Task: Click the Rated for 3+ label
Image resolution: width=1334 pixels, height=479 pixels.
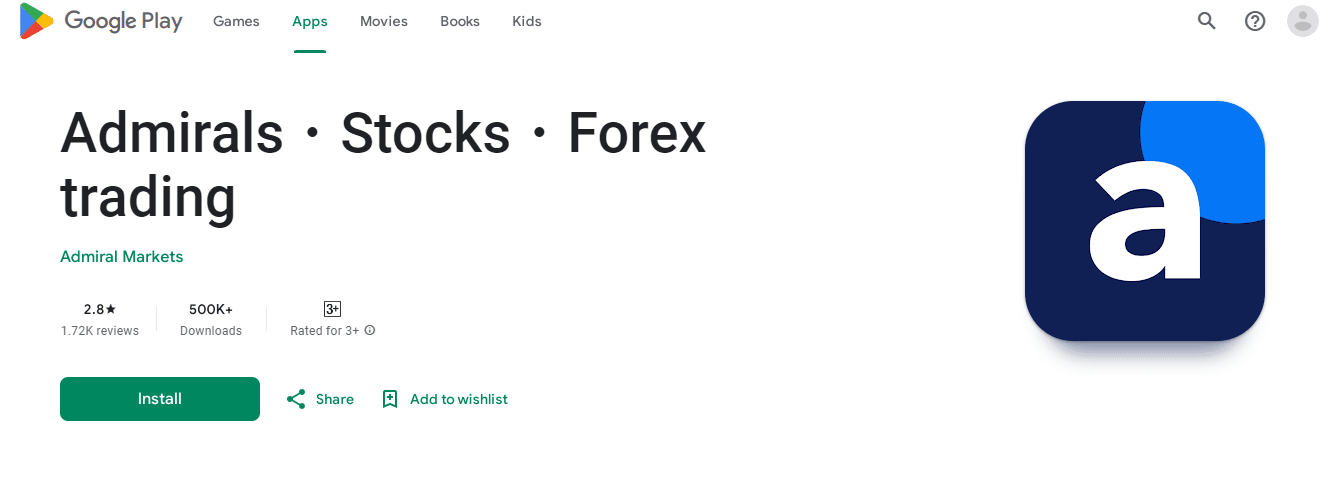Action: point(325,331)
